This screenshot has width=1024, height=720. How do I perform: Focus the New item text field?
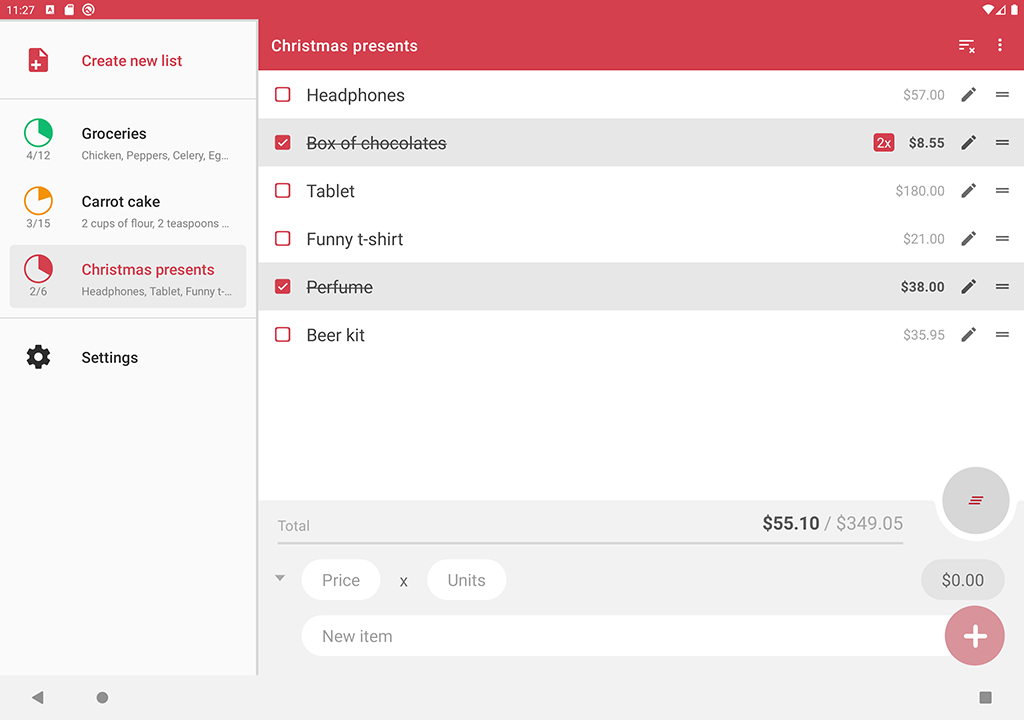[x=620, y=636]
